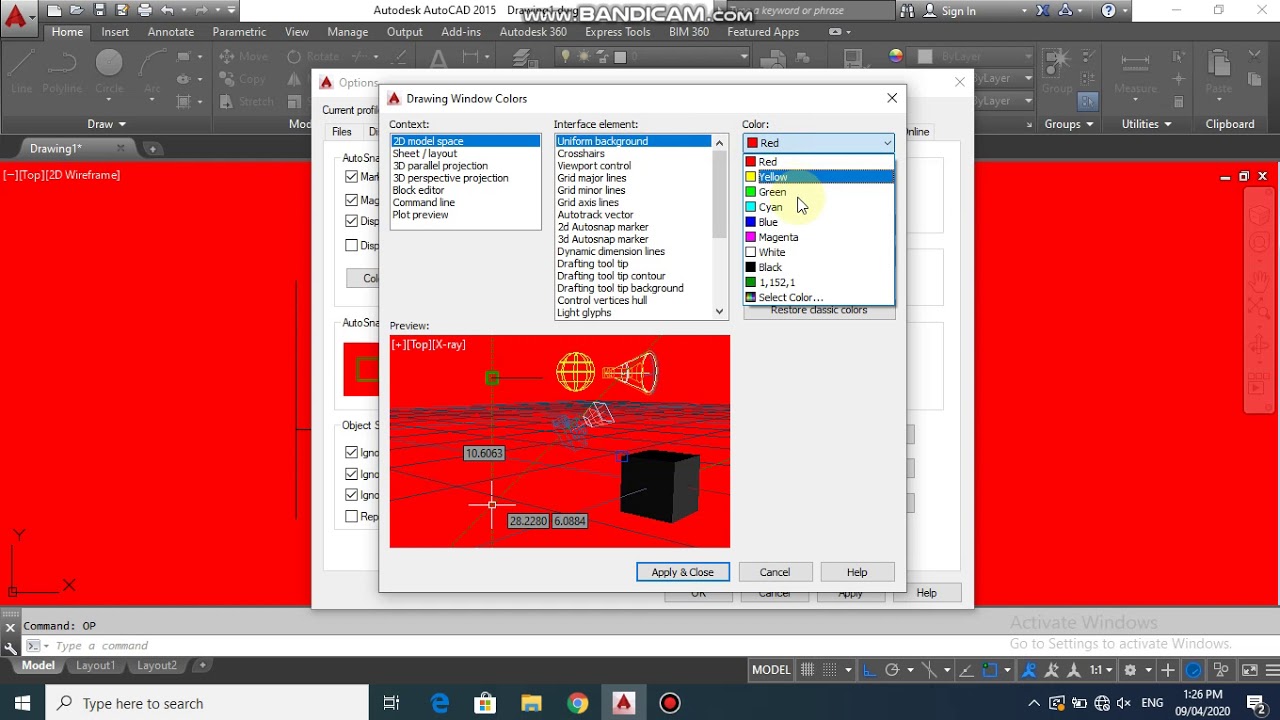Open Microsoft Edge from the taskbar
Image resolution: width=1280 pixels, height=720 pixels.
click(x=440, y=703)
